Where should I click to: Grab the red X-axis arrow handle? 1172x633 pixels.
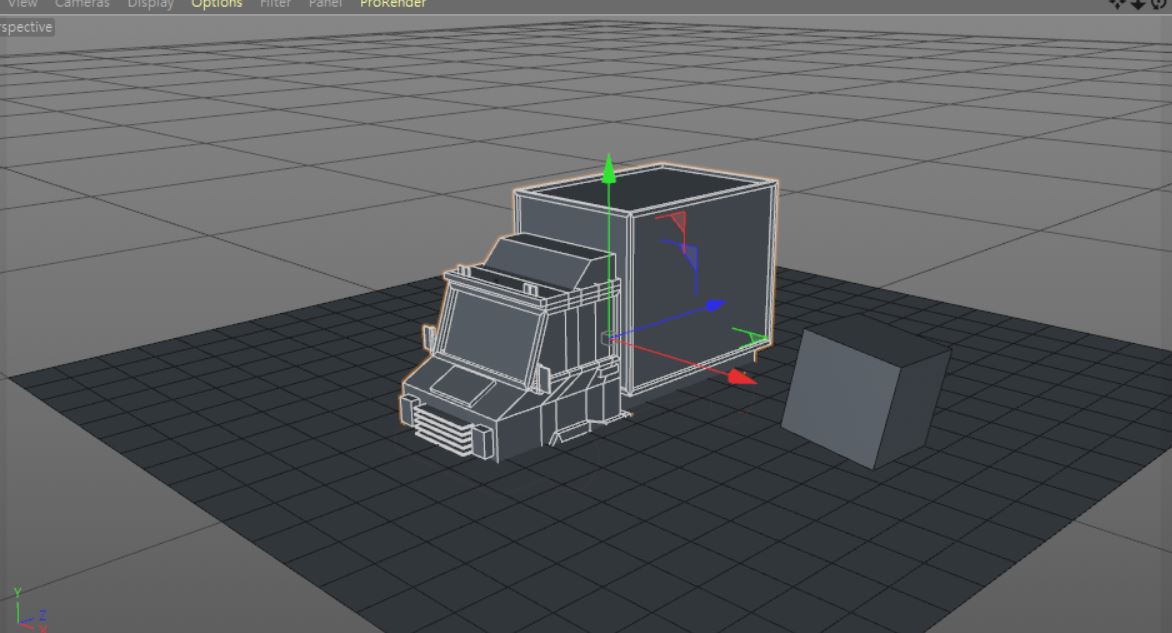click(742, 377)
